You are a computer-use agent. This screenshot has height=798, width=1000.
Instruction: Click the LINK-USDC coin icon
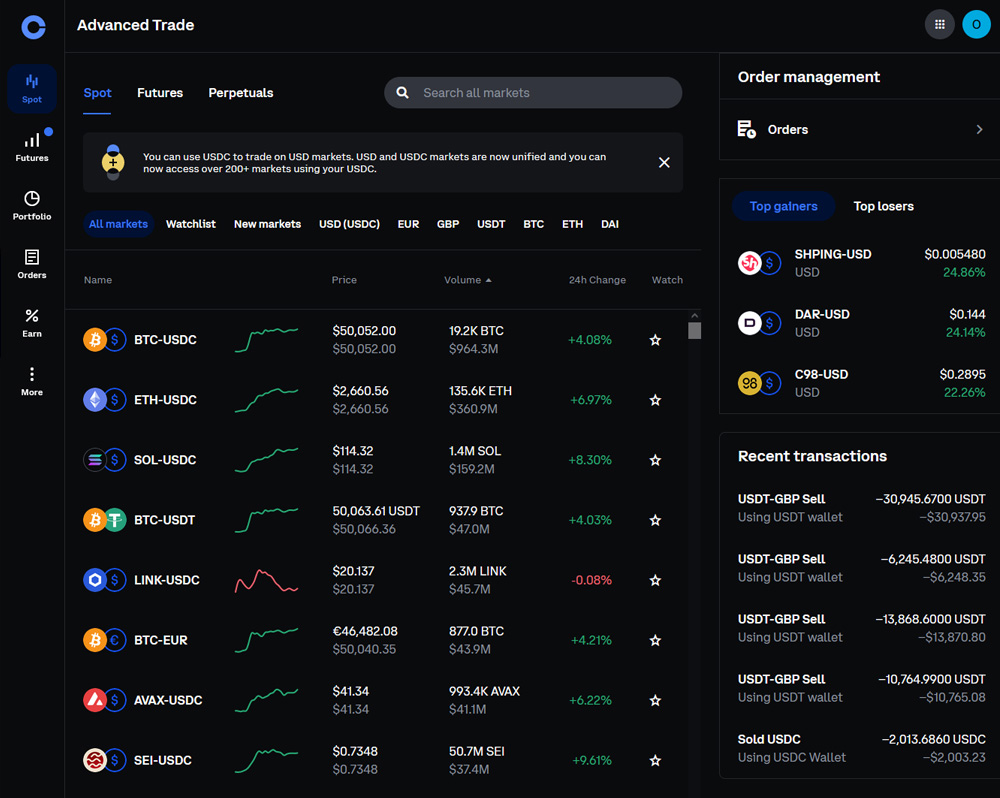(104, 580)
